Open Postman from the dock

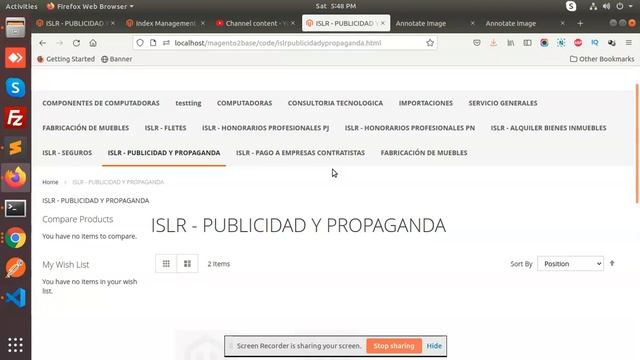coord(16,268)
